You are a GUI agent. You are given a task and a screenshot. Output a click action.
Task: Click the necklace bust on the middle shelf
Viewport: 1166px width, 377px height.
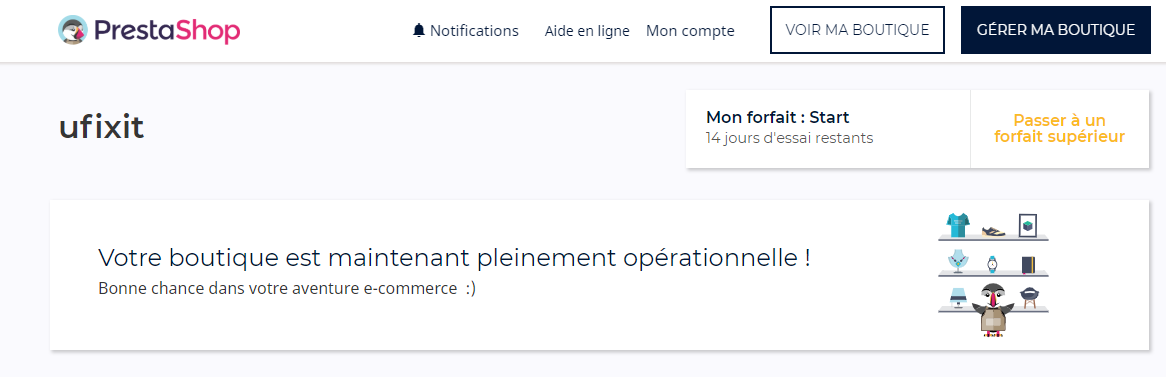(957, 263)
